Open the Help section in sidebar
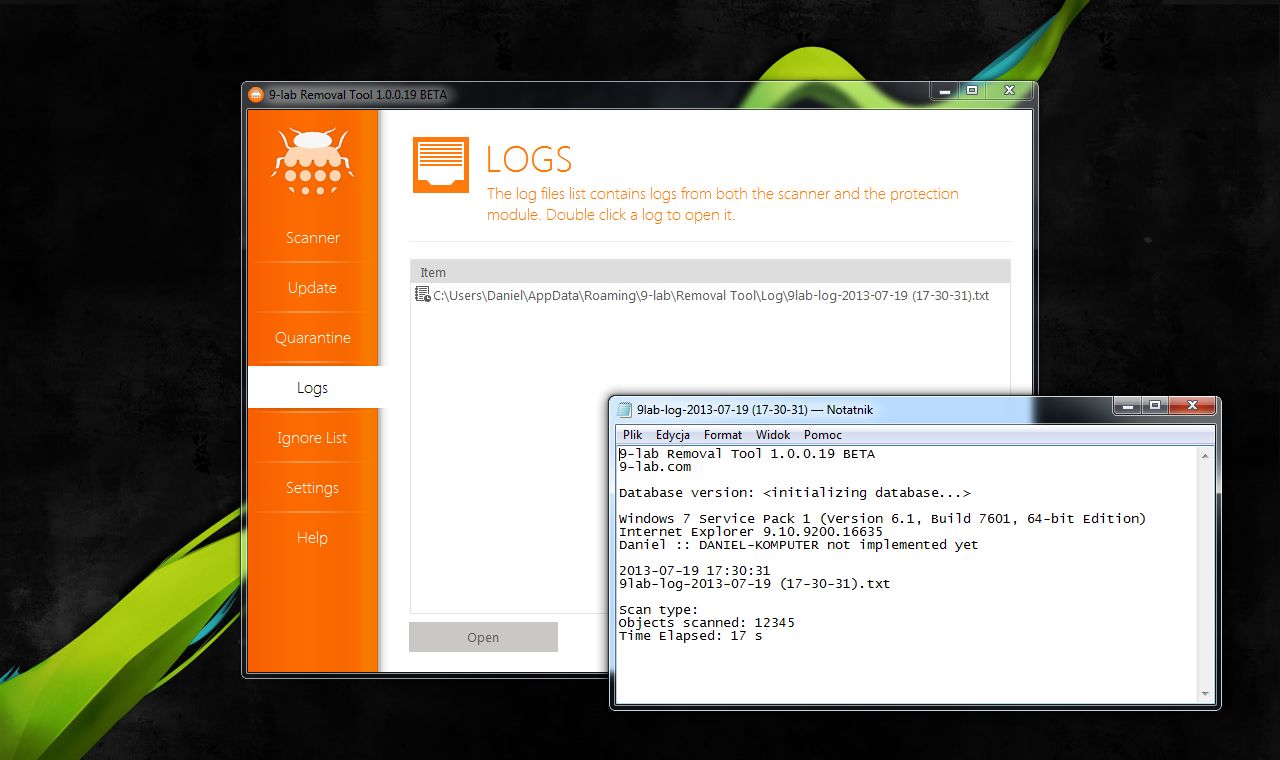1280x760 pixels. (x=313, y=538)
